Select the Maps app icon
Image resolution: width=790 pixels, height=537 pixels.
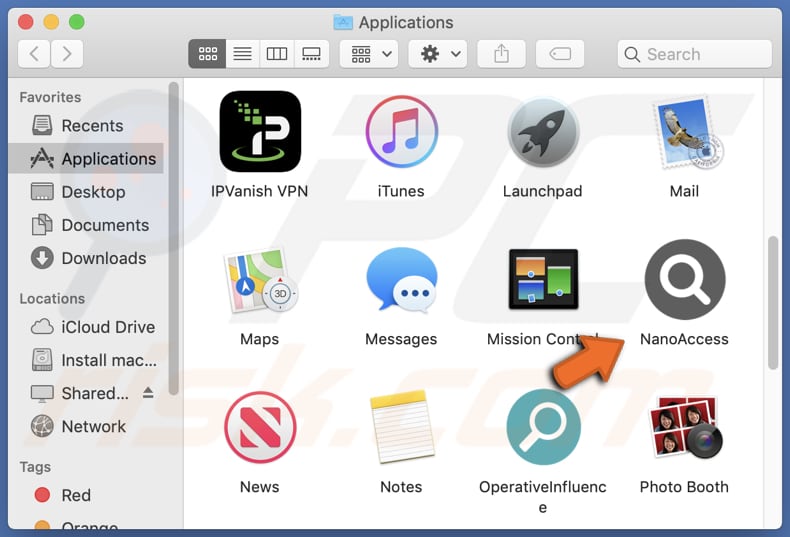pyautogui.click(x=260, y=280)
